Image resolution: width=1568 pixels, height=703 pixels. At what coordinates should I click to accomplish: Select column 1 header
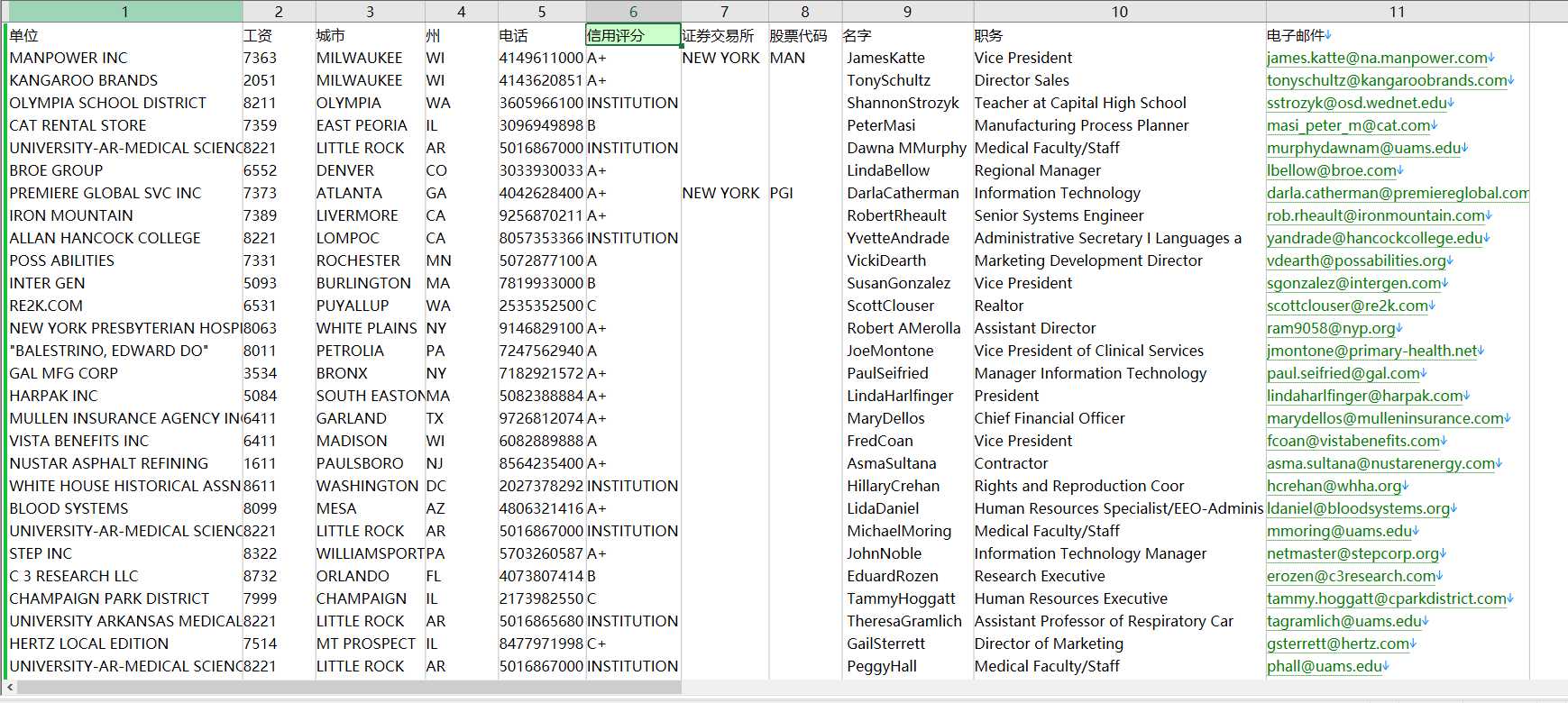tap(124, 12)
